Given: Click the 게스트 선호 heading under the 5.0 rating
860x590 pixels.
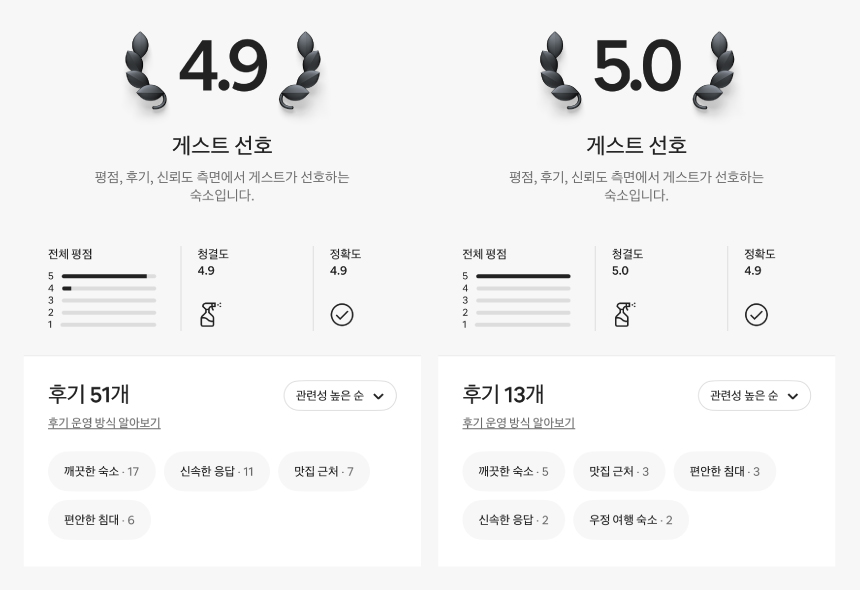Looking at the screenshot, I should (636, 145).
